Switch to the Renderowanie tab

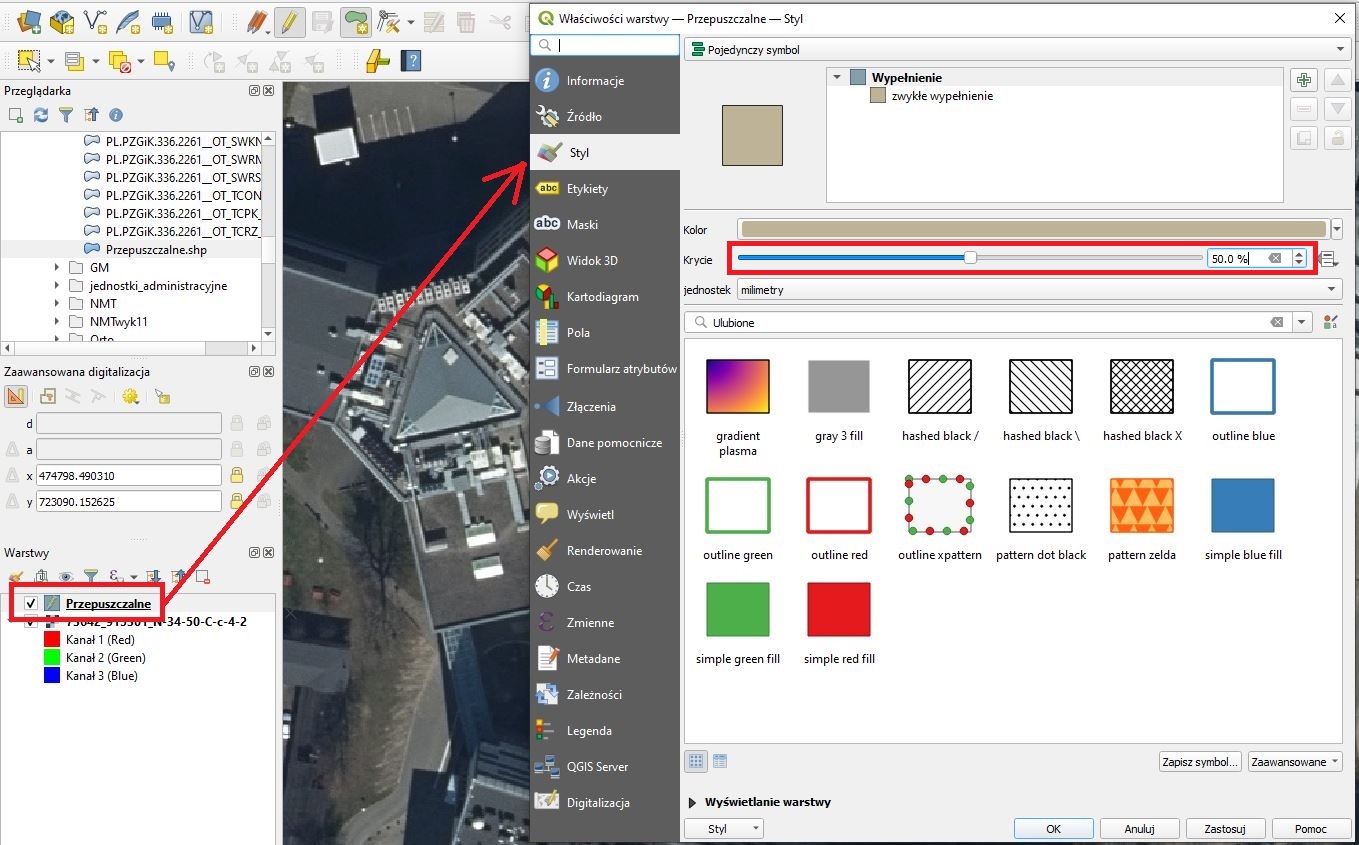604,551
